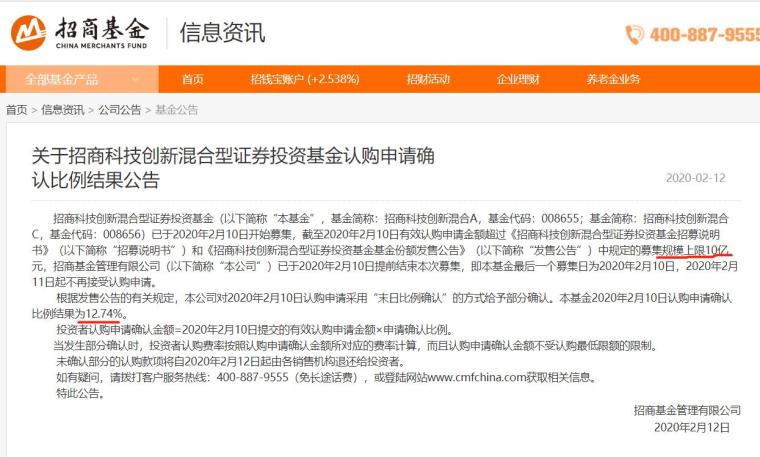The image size is (760, 457).
Task: Click the 信息资讯 breadcrumb link
Action: [63, 110]
